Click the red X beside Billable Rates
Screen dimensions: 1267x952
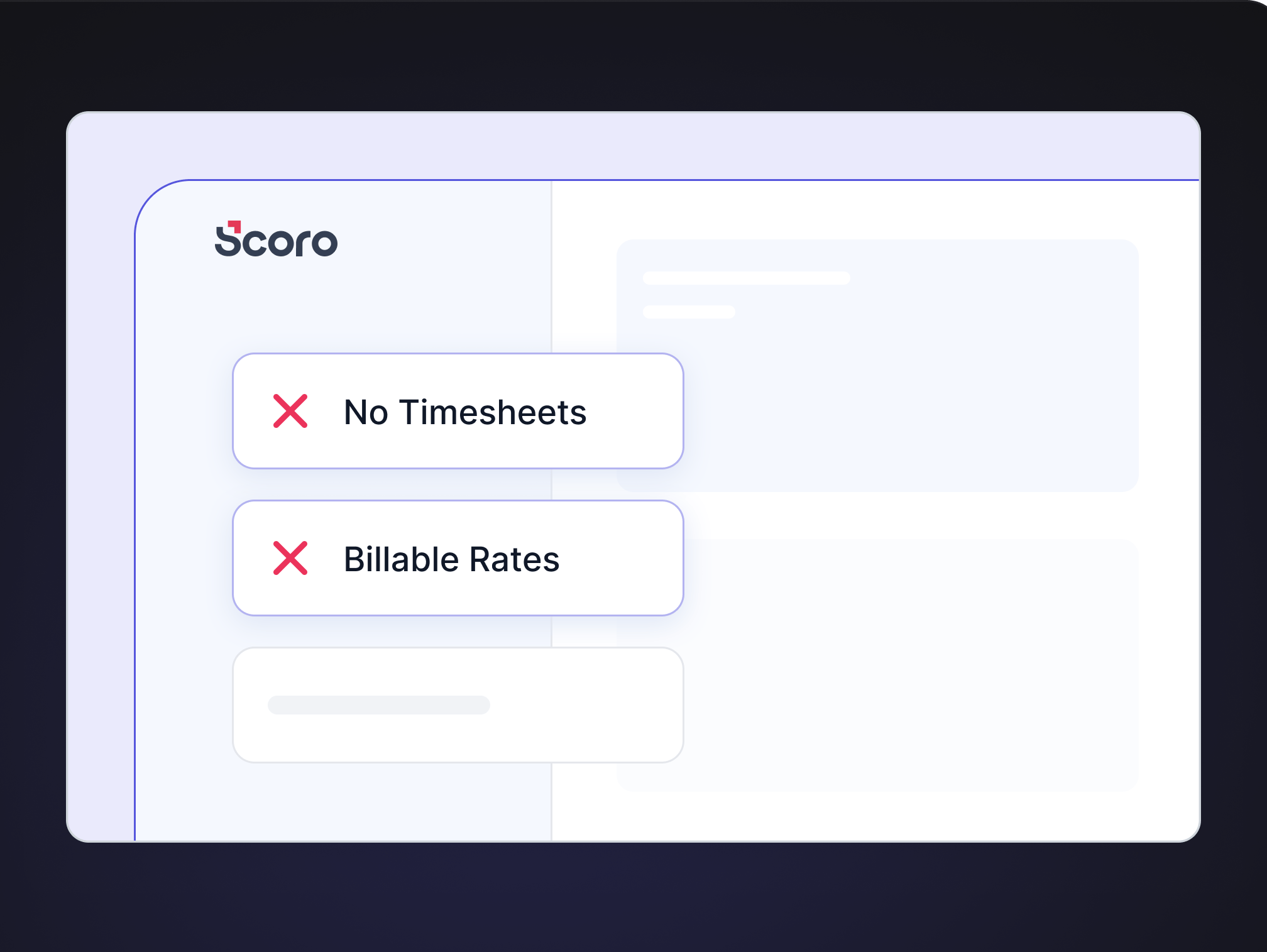click(290, 558)
